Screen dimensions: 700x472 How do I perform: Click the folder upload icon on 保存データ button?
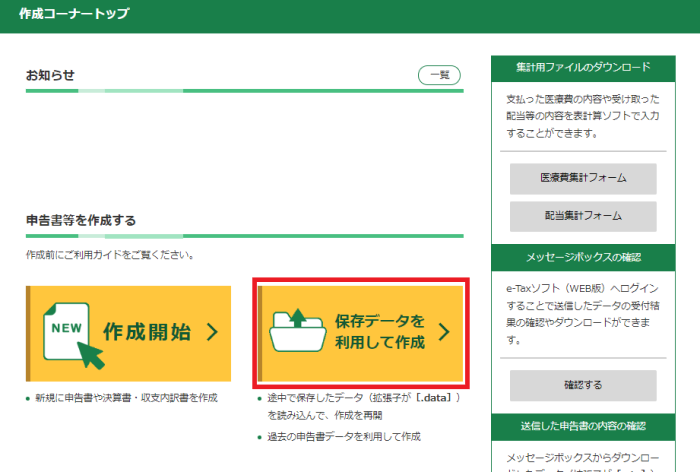click(298, 332)
